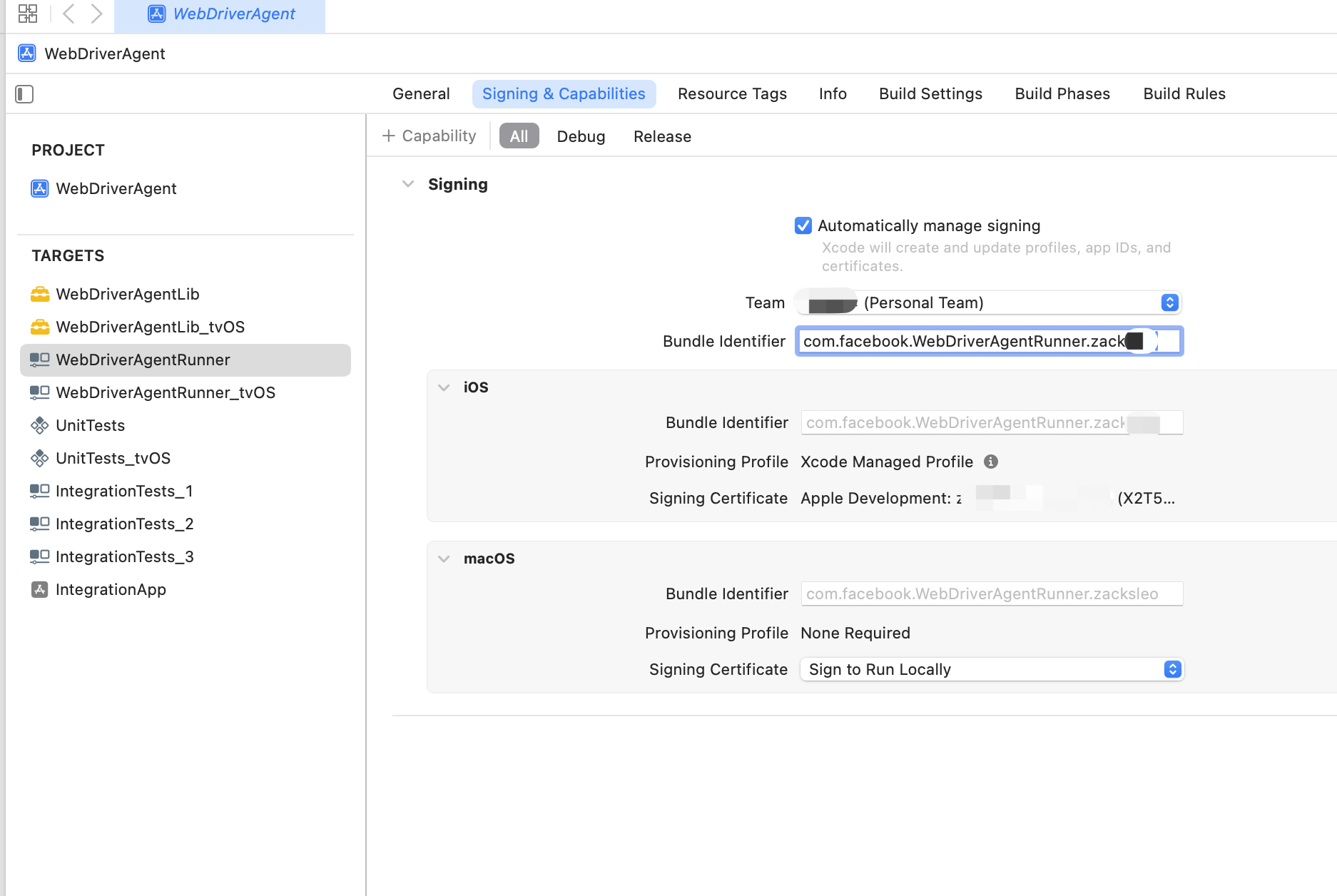This screenshot has width=1337, height=896.
Task: Go forward with the right chevron arrow
Action: [x=96, y=14]
